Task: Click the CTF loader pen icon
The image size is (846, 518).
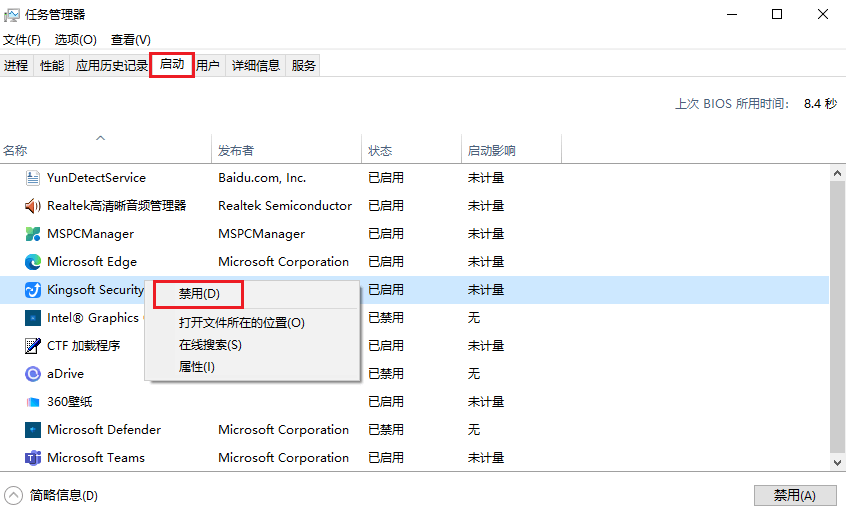Action: (33, 345)
